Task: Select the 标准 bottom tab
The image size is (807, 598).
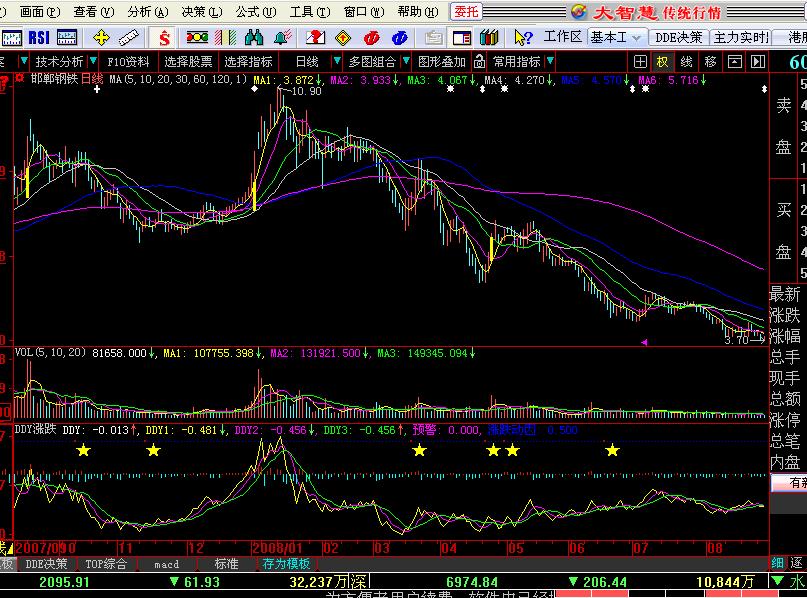Action: pyautogui.click(x=226, y=564)
